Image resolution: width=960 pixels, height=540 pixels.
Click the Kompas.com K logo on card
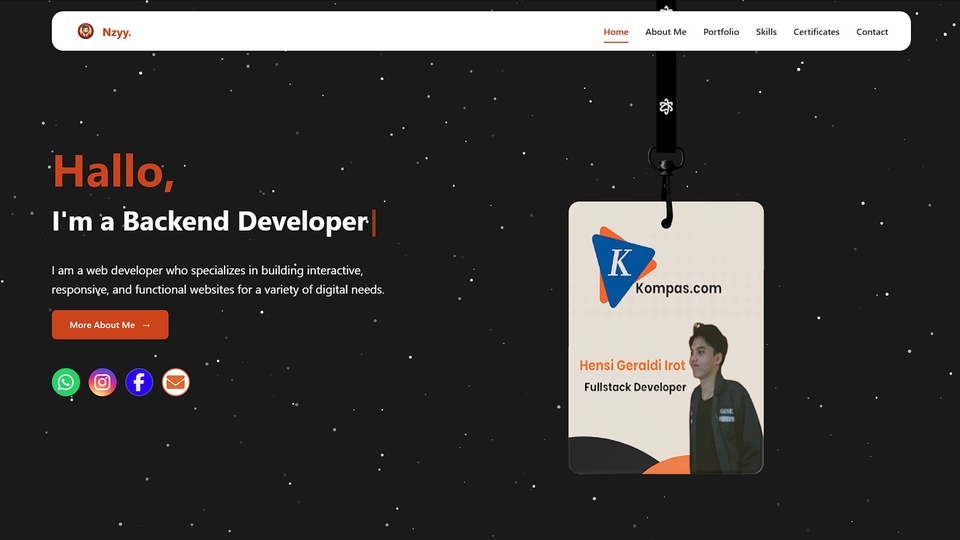(x=622, y=264)
